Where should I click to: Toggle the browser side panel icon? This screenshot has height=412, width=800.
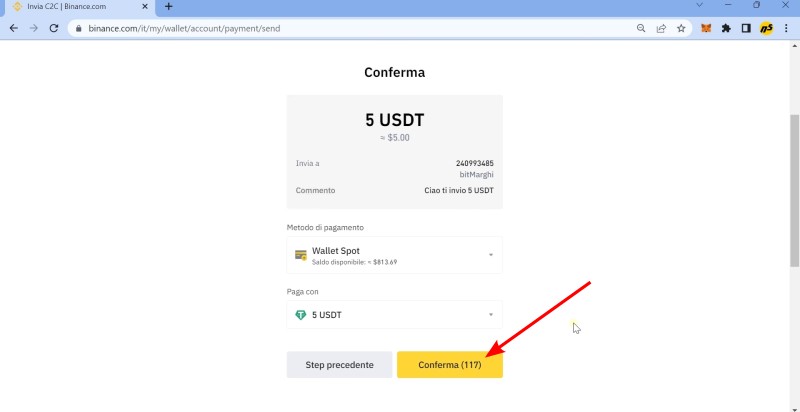[x=746, y=29]
